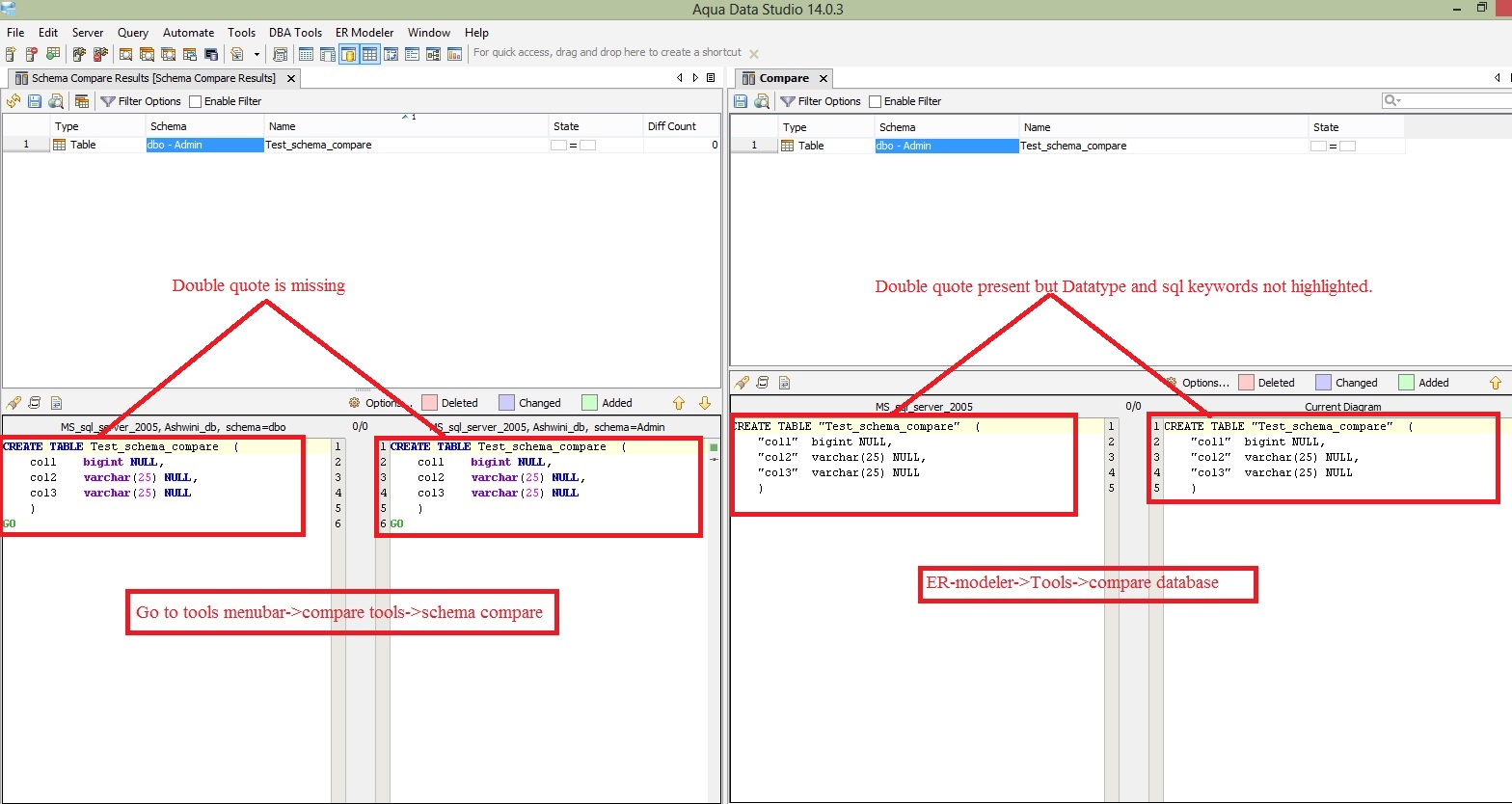
Task: Open the Server menu
Action: point(88,33)
